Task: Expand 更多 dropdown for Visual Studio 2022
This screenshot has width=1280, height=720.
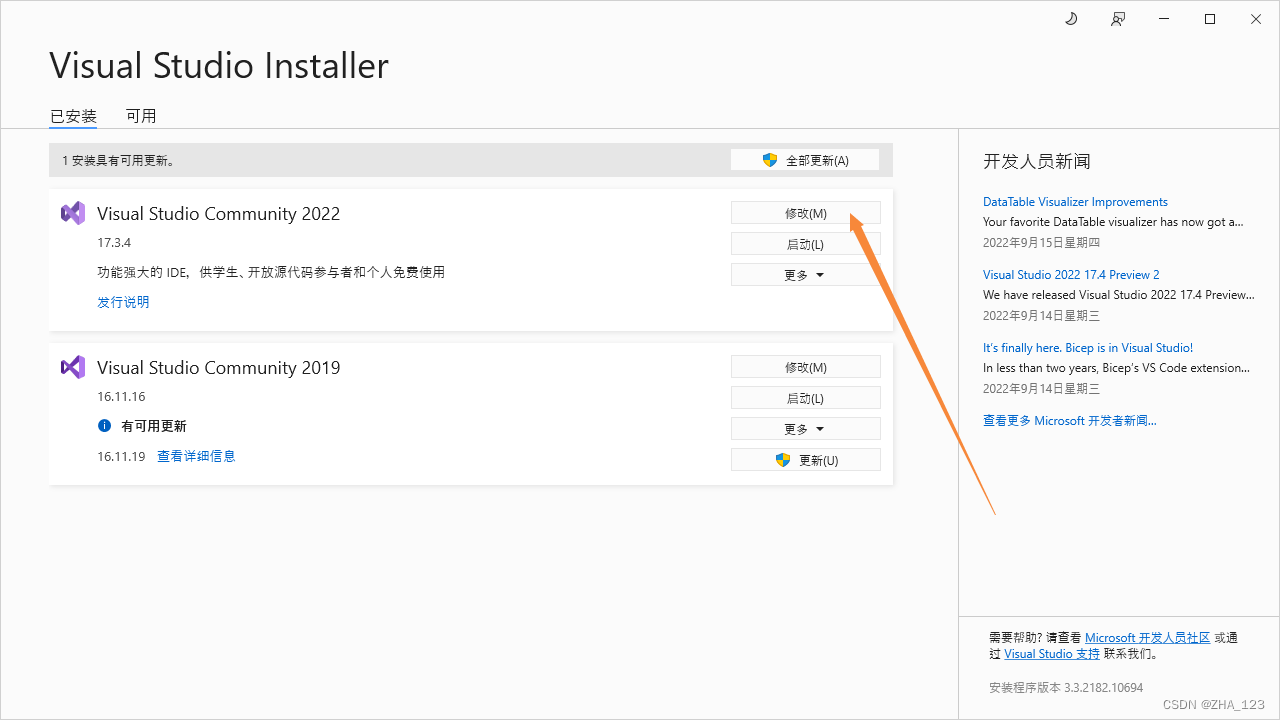Action: pos(806,275)
